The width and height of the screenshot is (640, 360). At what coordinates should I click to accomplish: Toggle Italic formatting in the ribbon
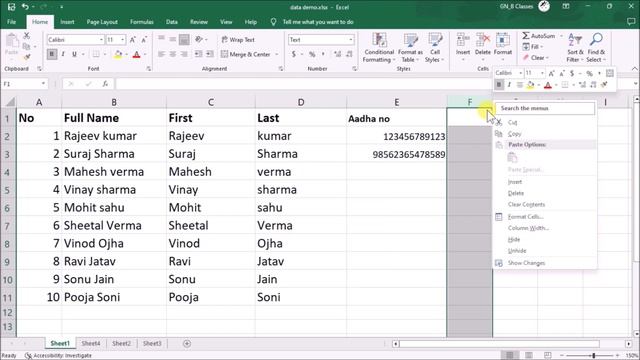click(63, 54)
